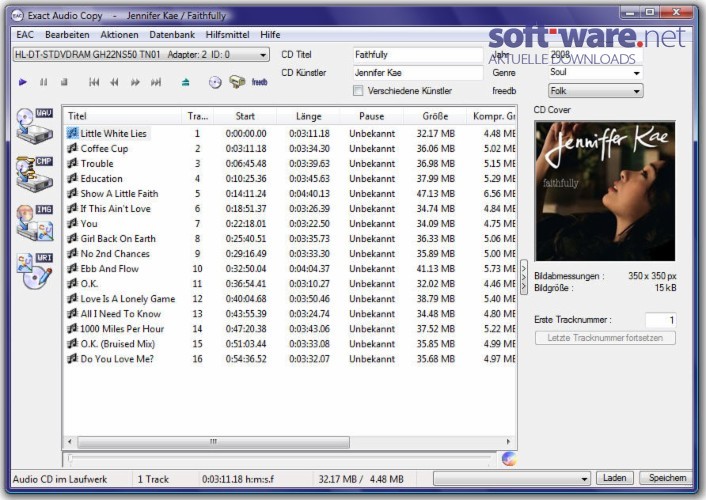Screen dimensions: 706x500
Task: Stop audio playback
Action: [x=64, y=82]
